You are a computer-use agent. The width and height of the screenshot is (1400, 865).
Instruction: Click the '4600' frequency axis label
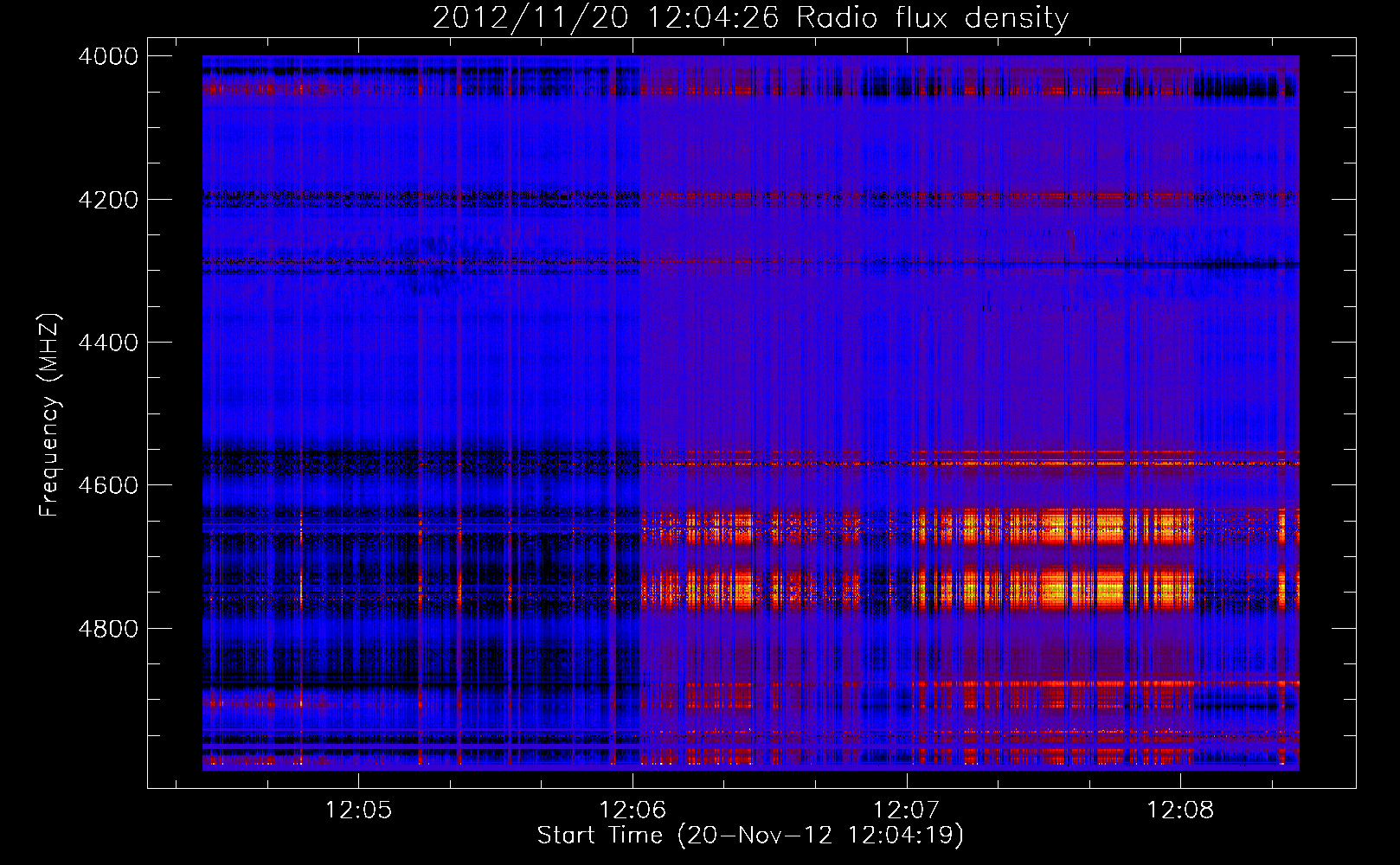pos(108,485)
